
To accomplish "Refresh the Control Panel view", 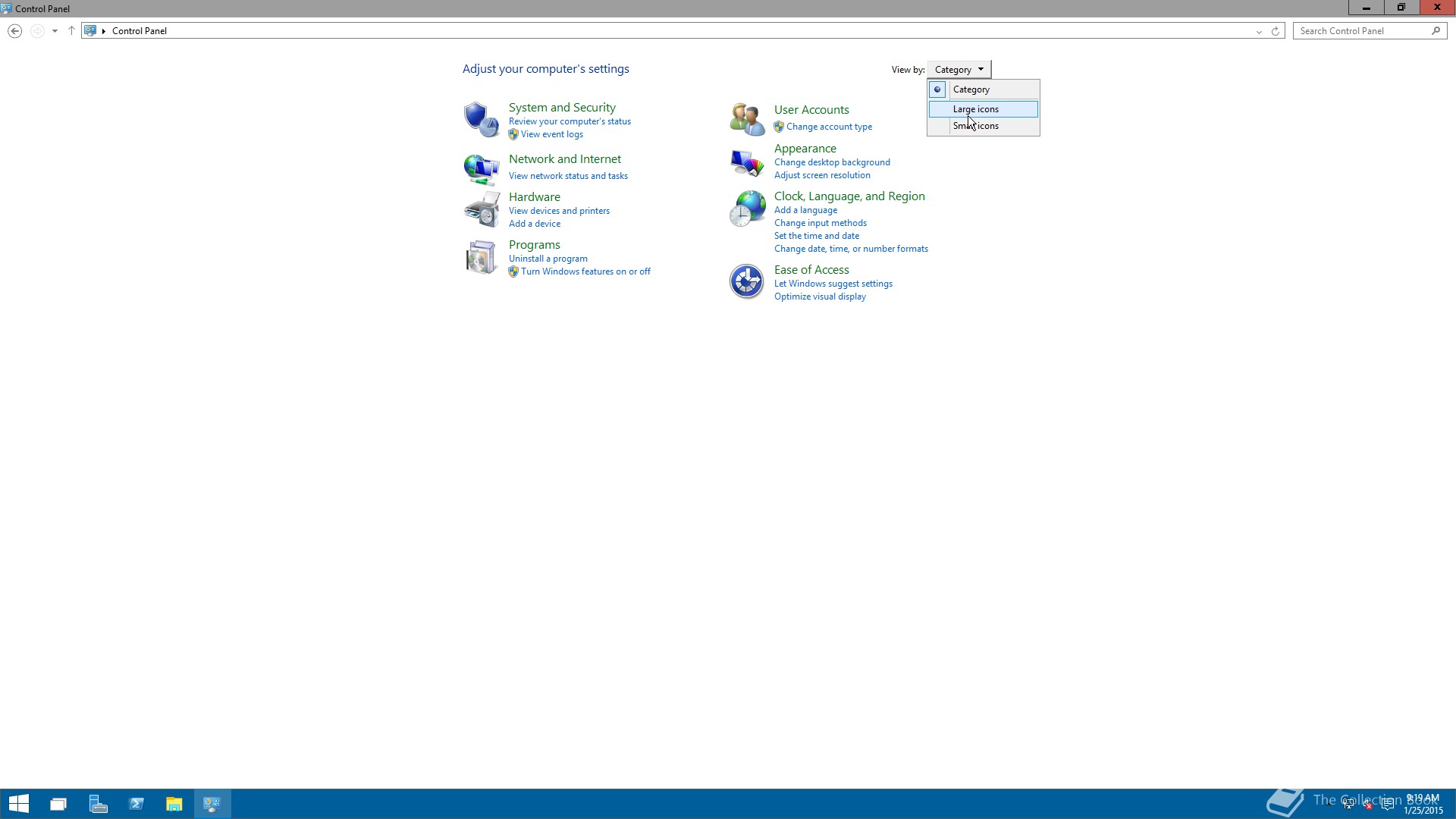I will [1276, 31].
